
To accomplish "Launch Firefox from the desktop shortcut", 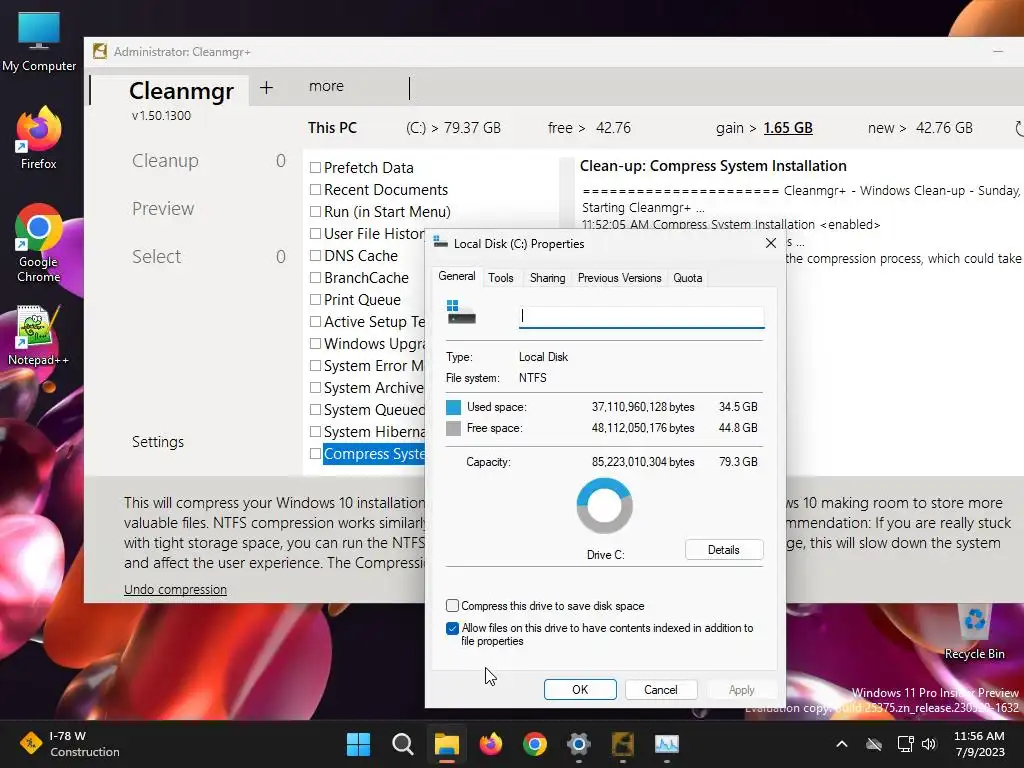I will [x=39, y=138].
